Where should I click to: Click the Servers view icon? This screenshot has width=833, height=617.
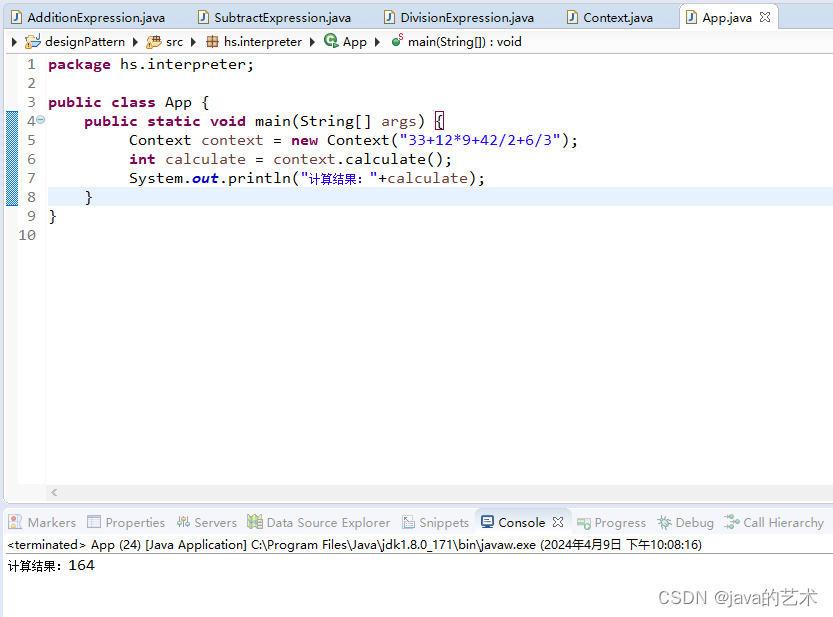183,522
